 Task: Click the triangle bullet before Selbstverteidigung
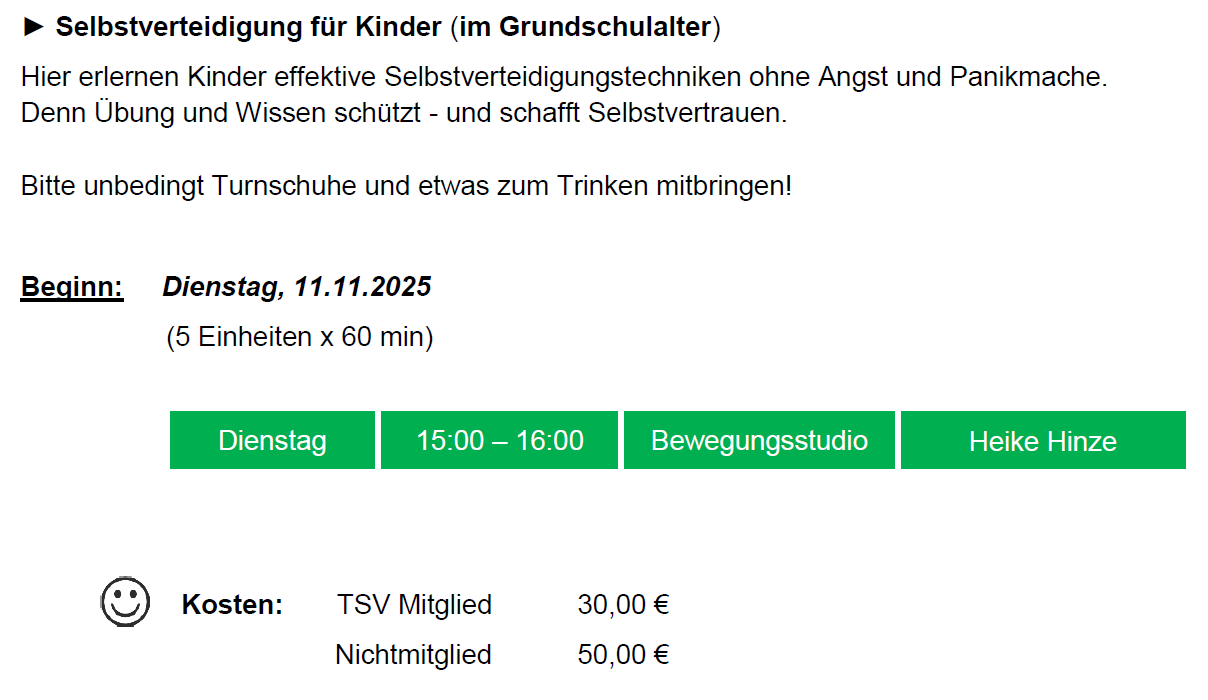pos(34,28)
